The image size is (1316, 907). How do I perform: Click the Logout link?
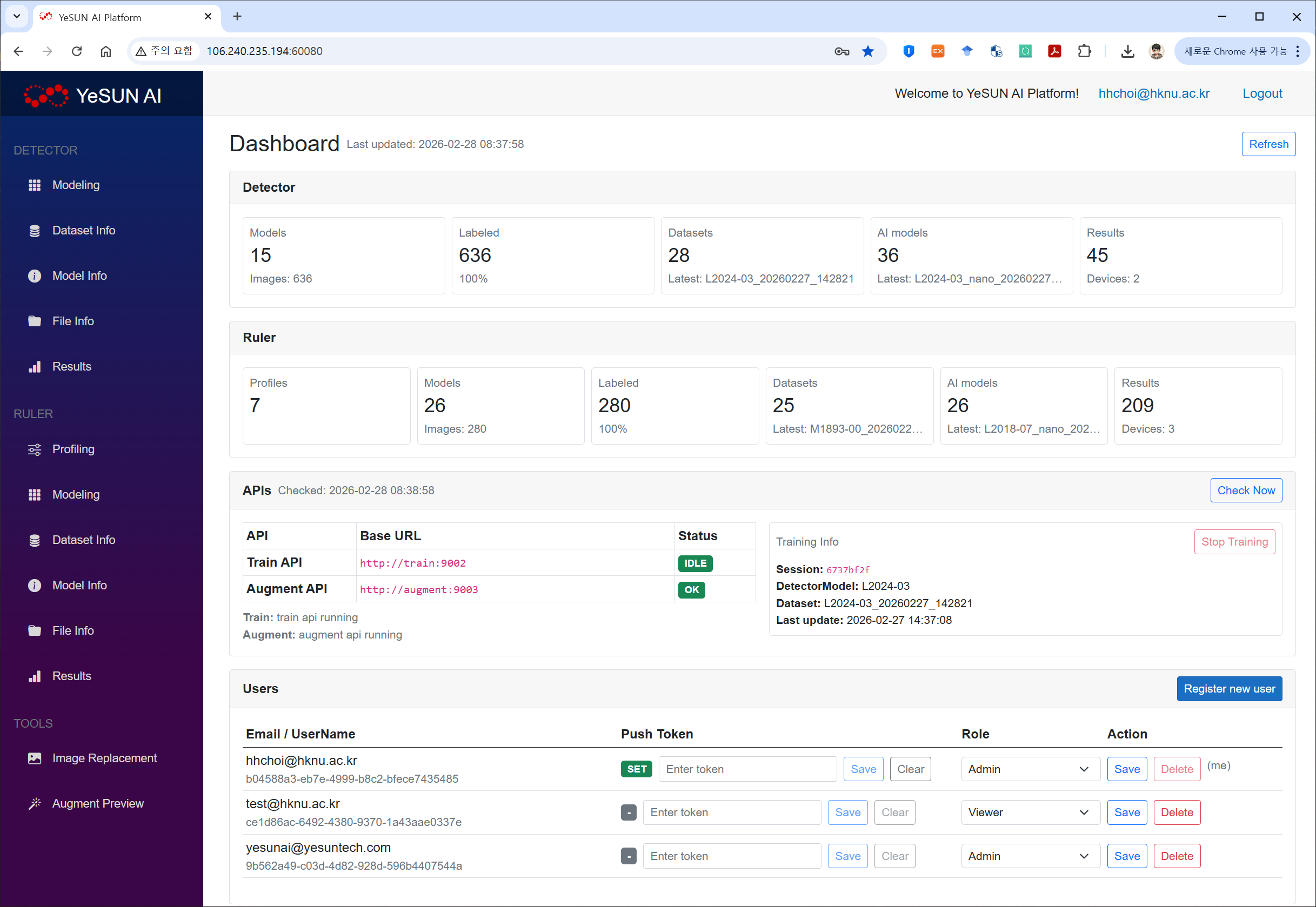tap(1261, 93)
